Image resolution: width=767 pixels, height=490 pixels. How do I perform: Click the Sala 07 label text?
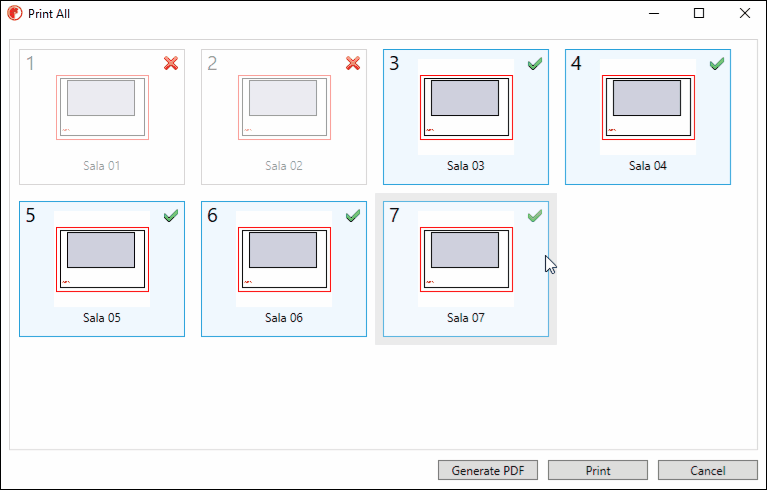tap(466, 318)
